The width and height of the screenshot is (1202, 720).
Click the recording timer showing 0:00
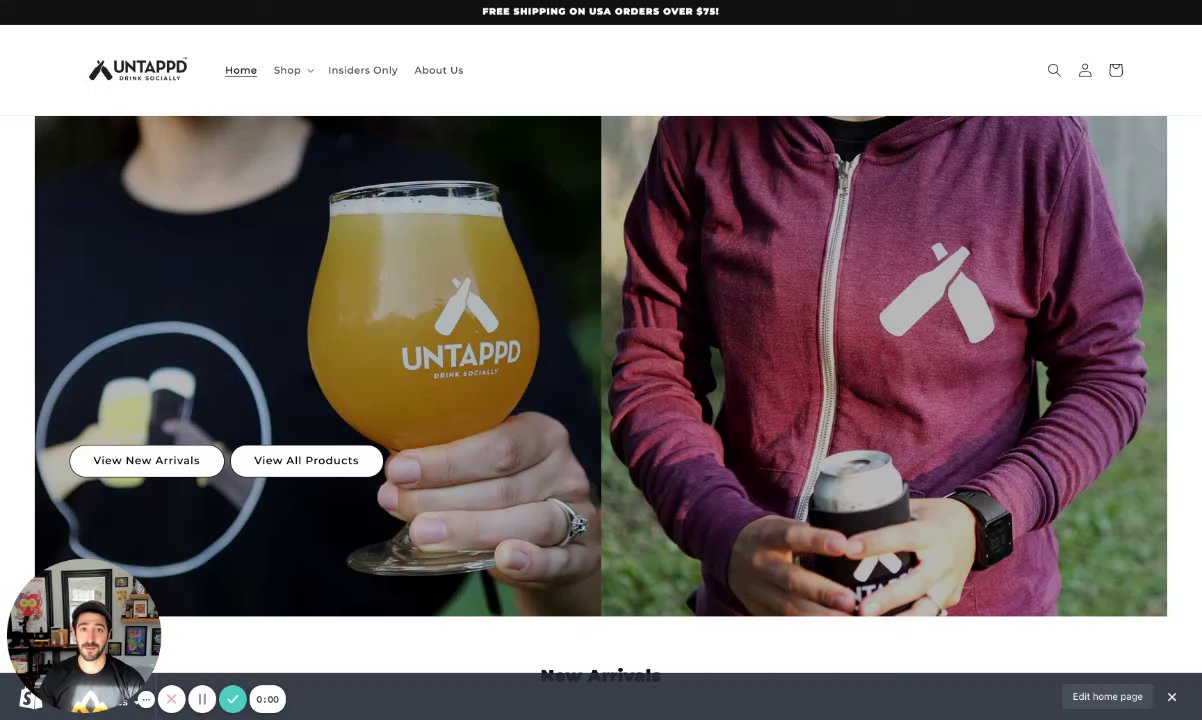[x=267, y=699]
